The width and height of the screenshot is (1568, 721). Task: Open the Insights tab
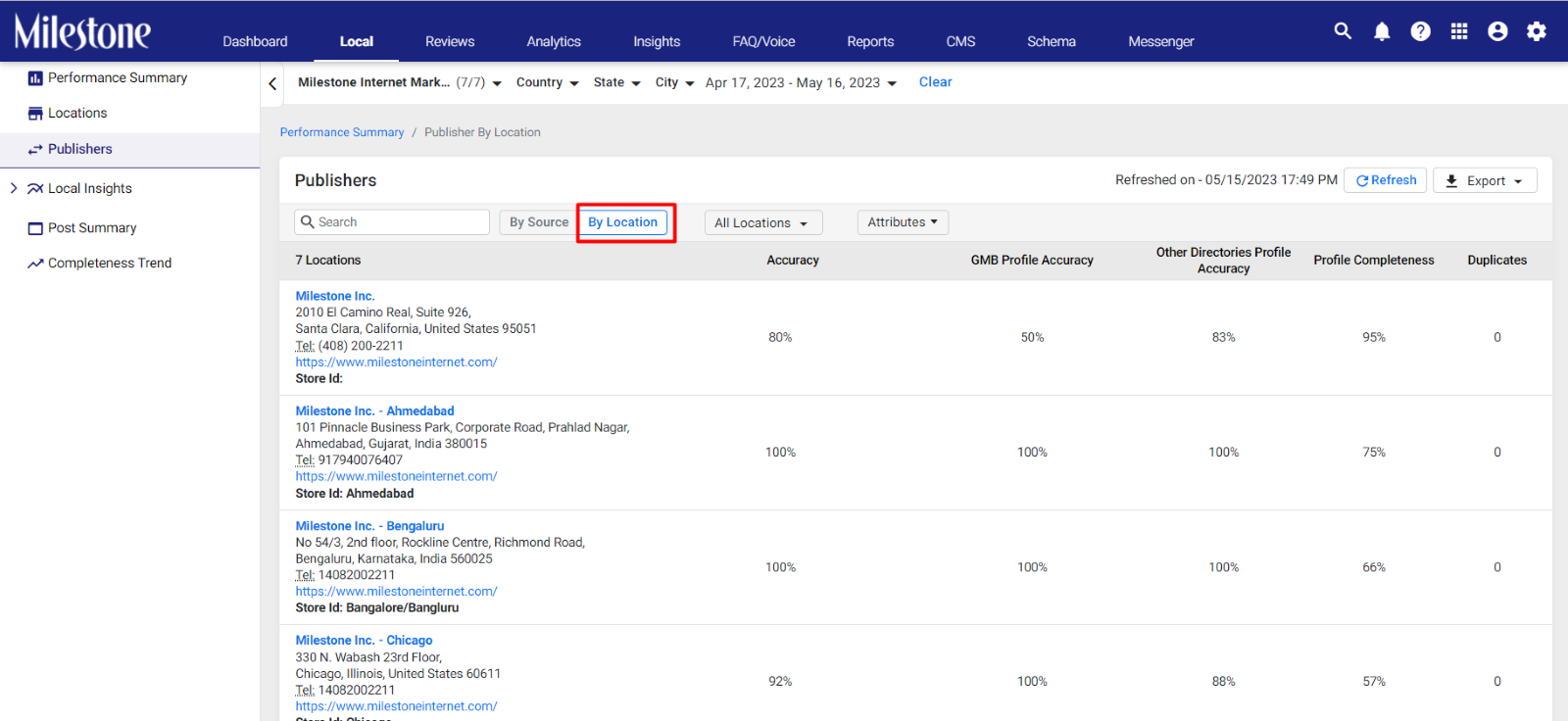click(x=657, y=41)
